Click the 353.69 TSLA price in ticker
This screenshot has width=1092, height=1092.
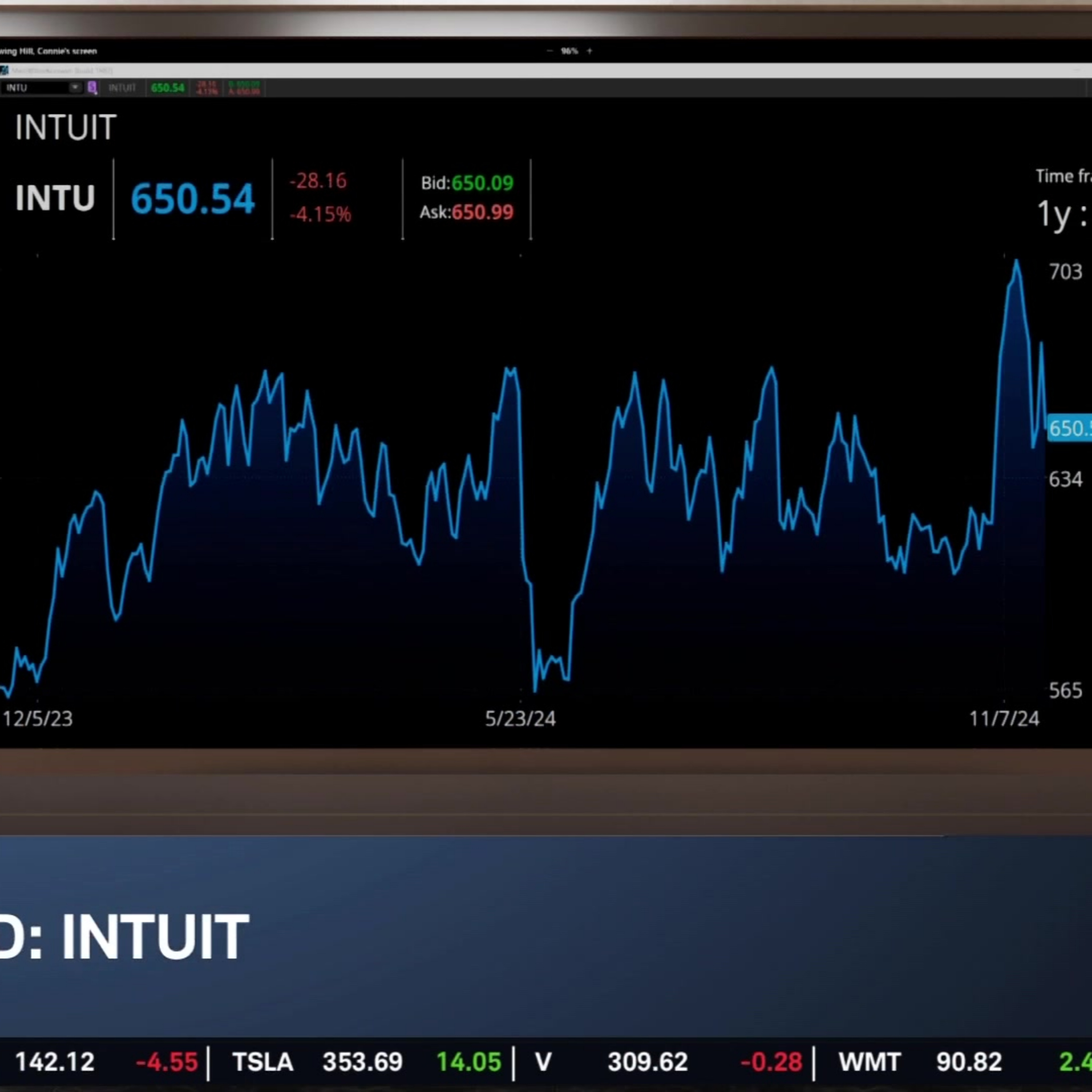362,1062
